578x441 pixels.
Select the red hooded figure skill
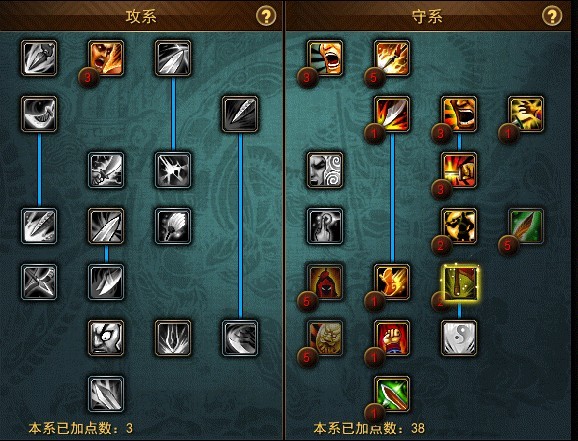(325, 282)
